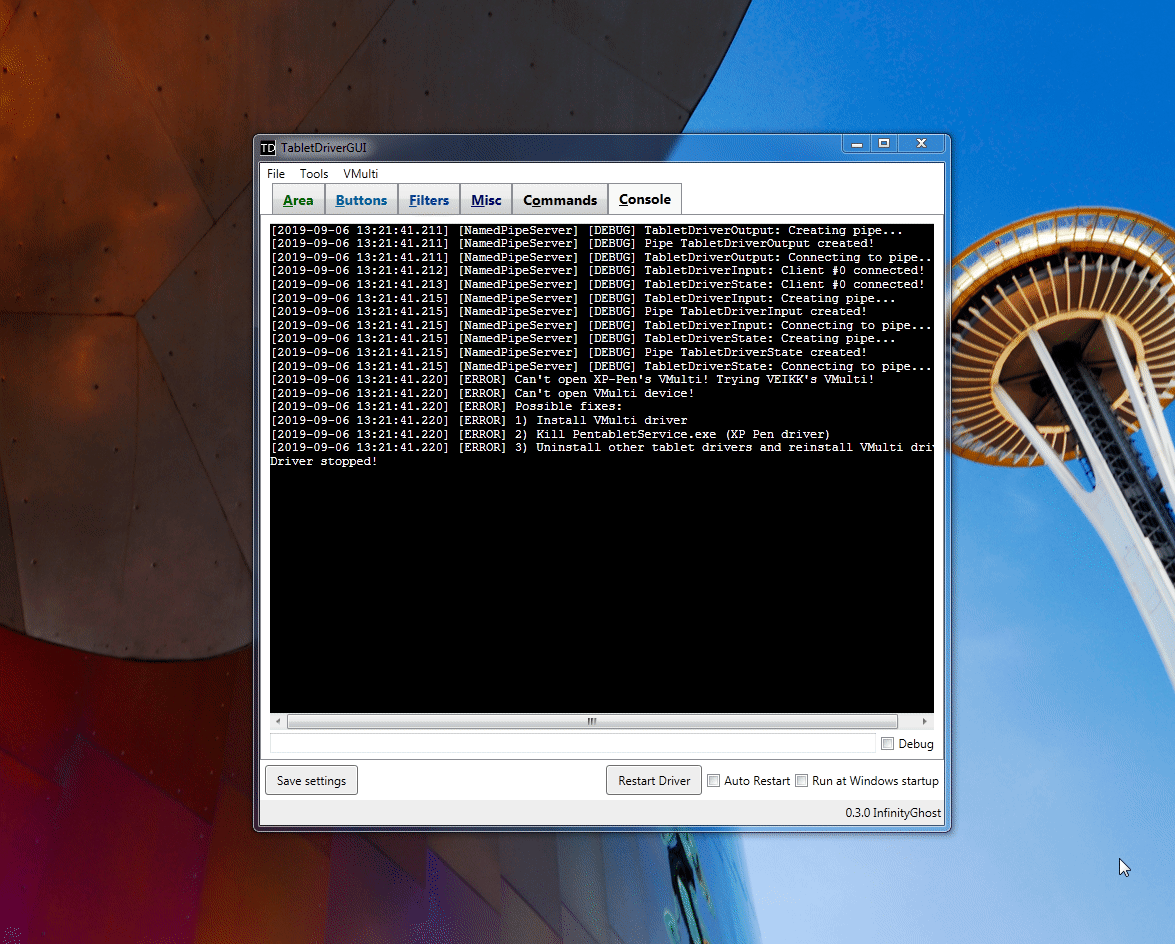
Task: Click the Restart Driver button
Action: coord(653,780)
